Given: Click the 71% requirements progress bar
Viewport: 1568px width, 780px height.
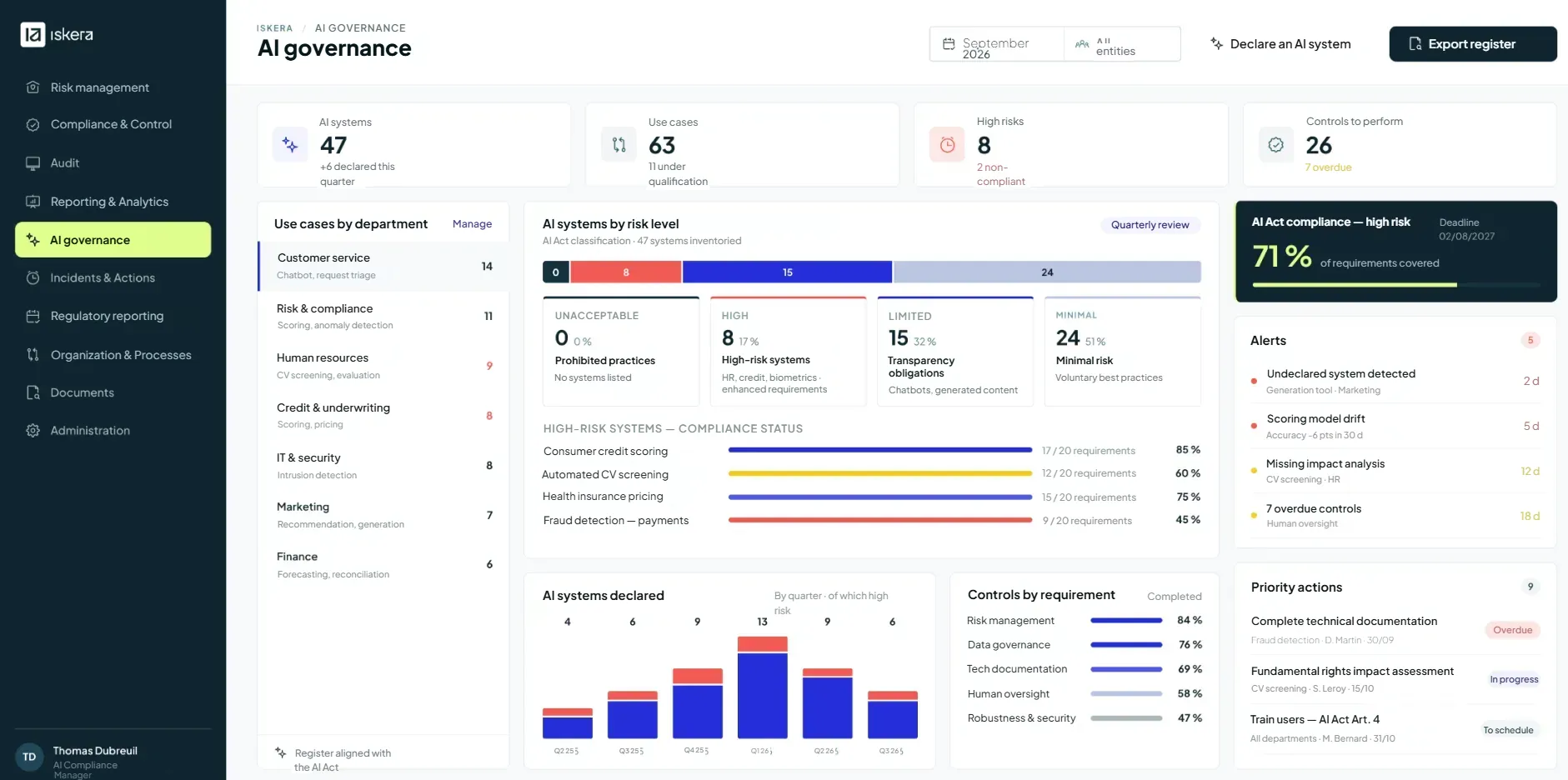Looking at the screenshot, I should tap(1396, 285).
